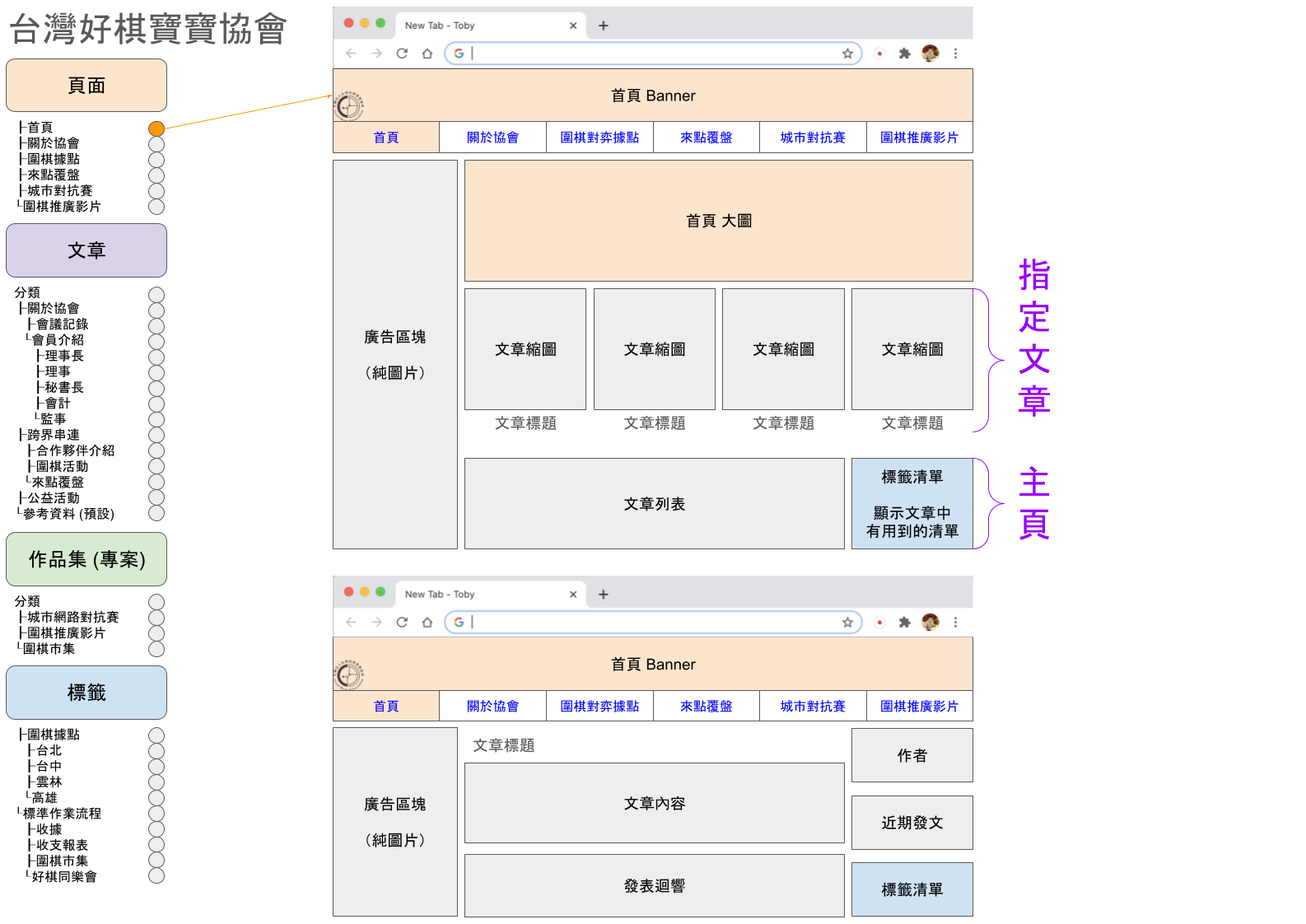
Task: Click the profile avatar in the upper browser
Action: [931, 54]
